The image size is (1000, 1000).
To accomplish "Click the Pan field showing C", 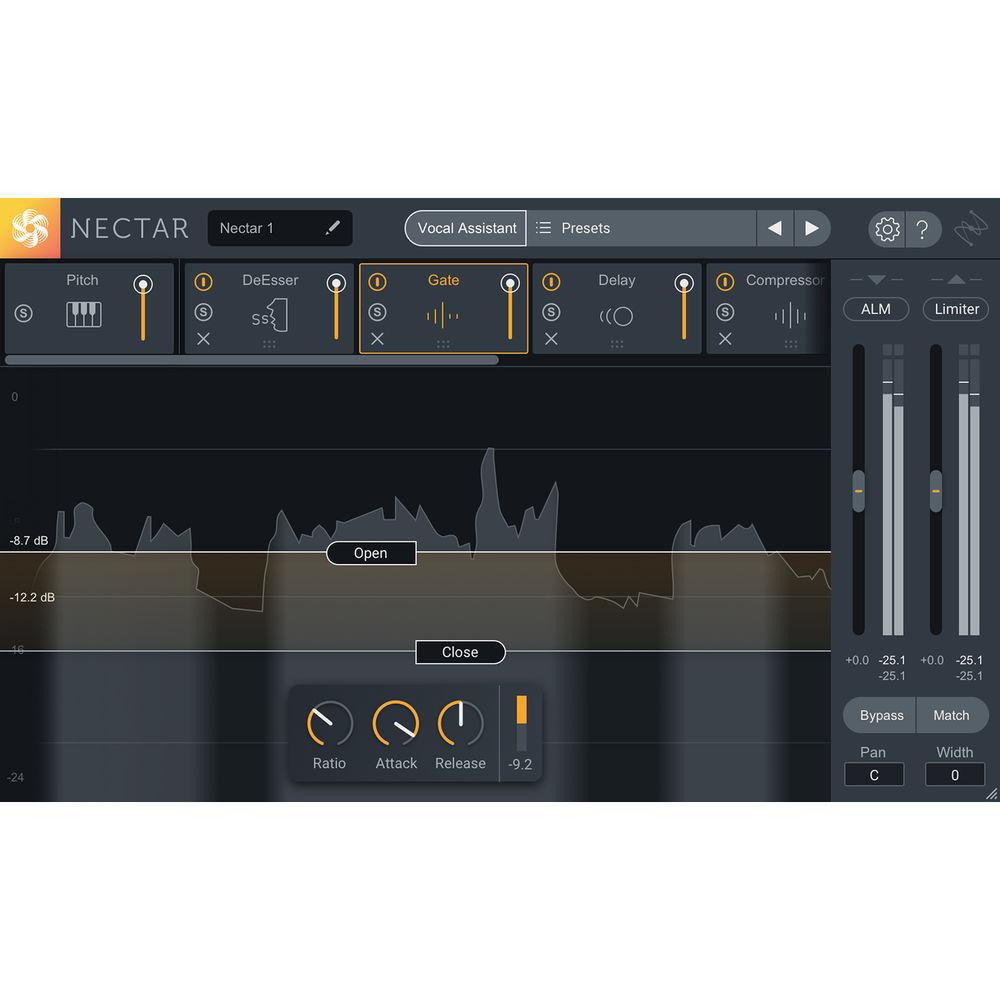I will [874, 774].
